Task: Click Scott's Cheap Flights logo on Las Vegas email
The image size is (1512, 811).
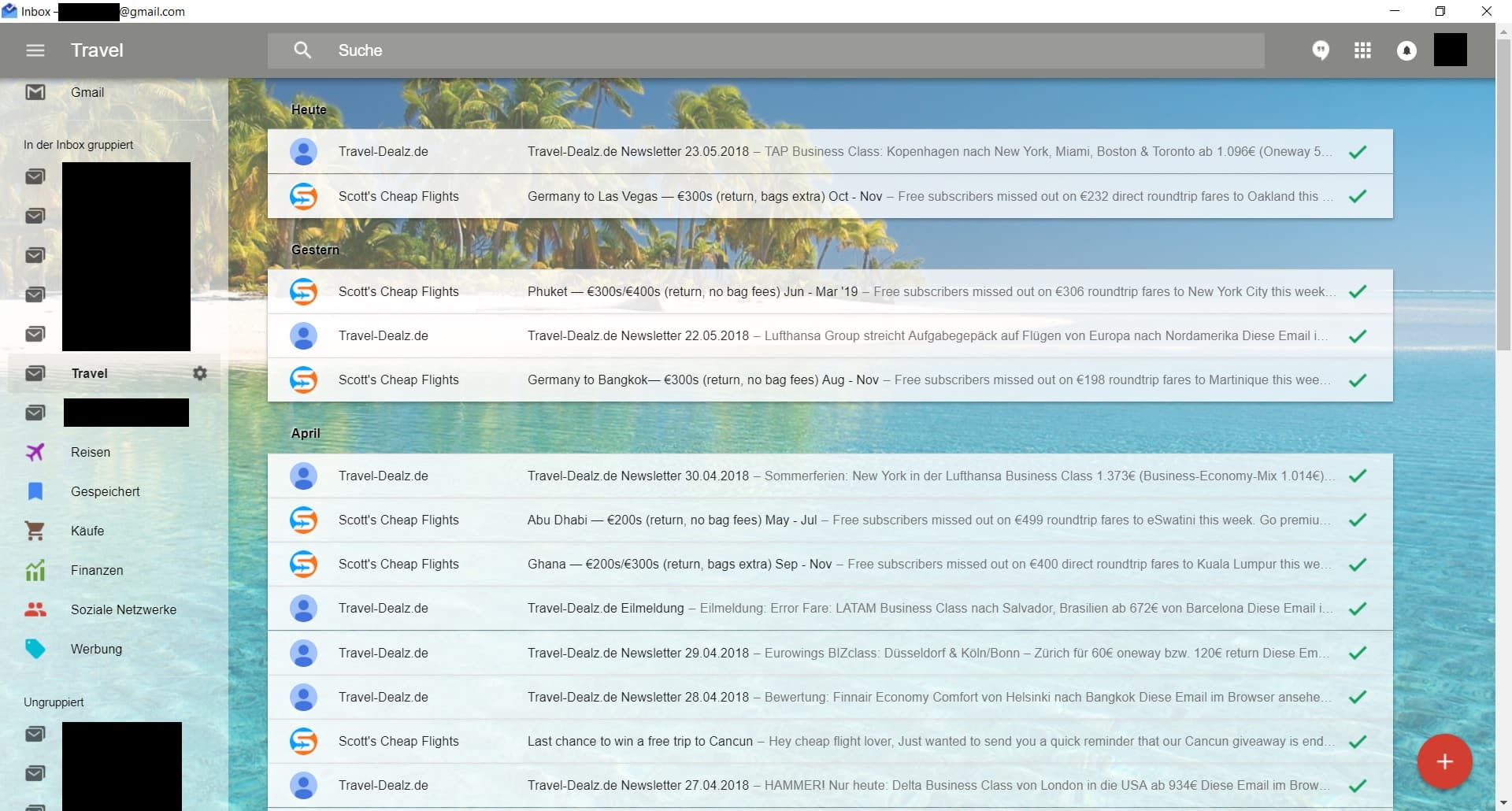Action: click(303, 196)
